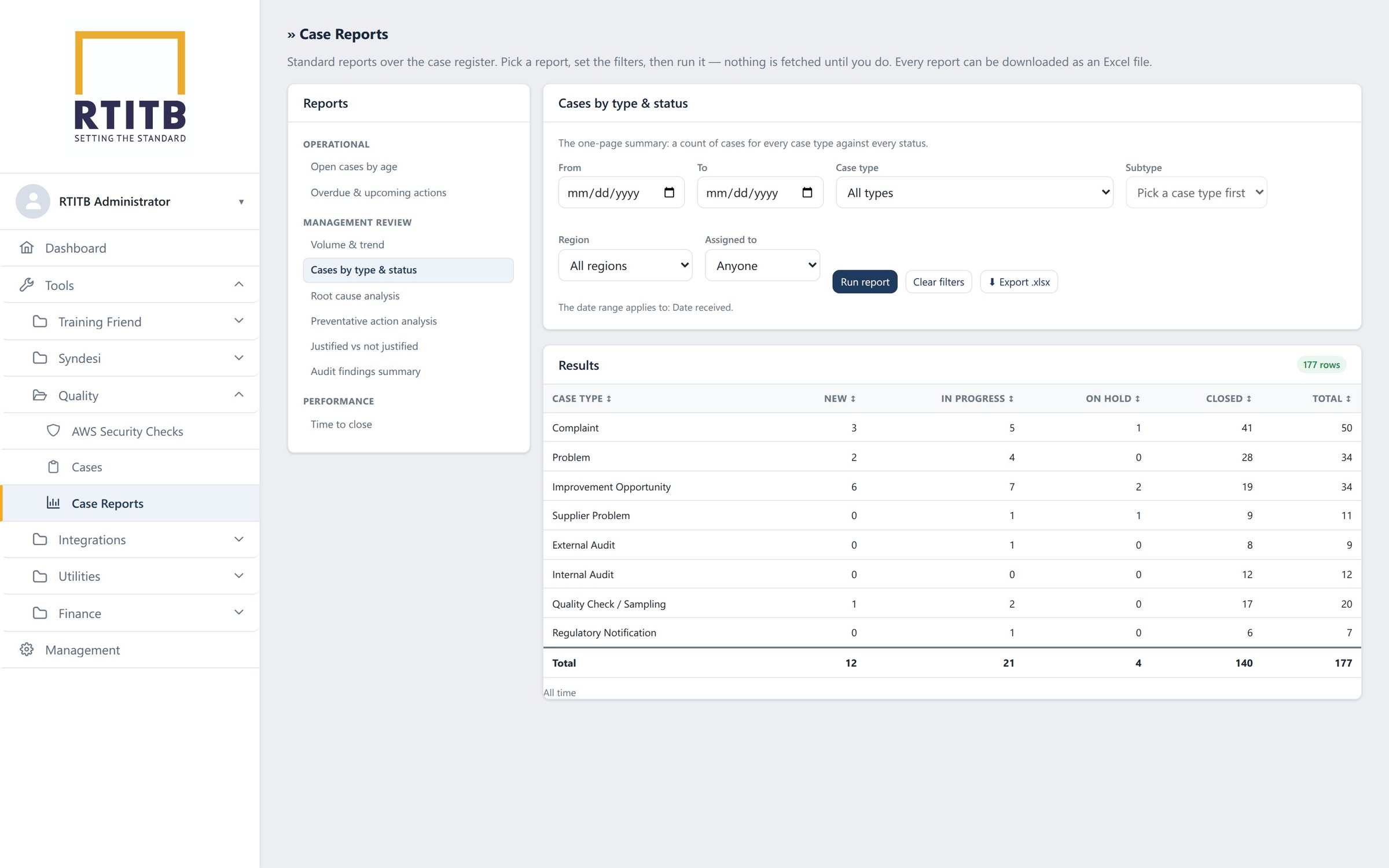
Task: Sort results by In Progress column
Action: (x=977, y=399)
